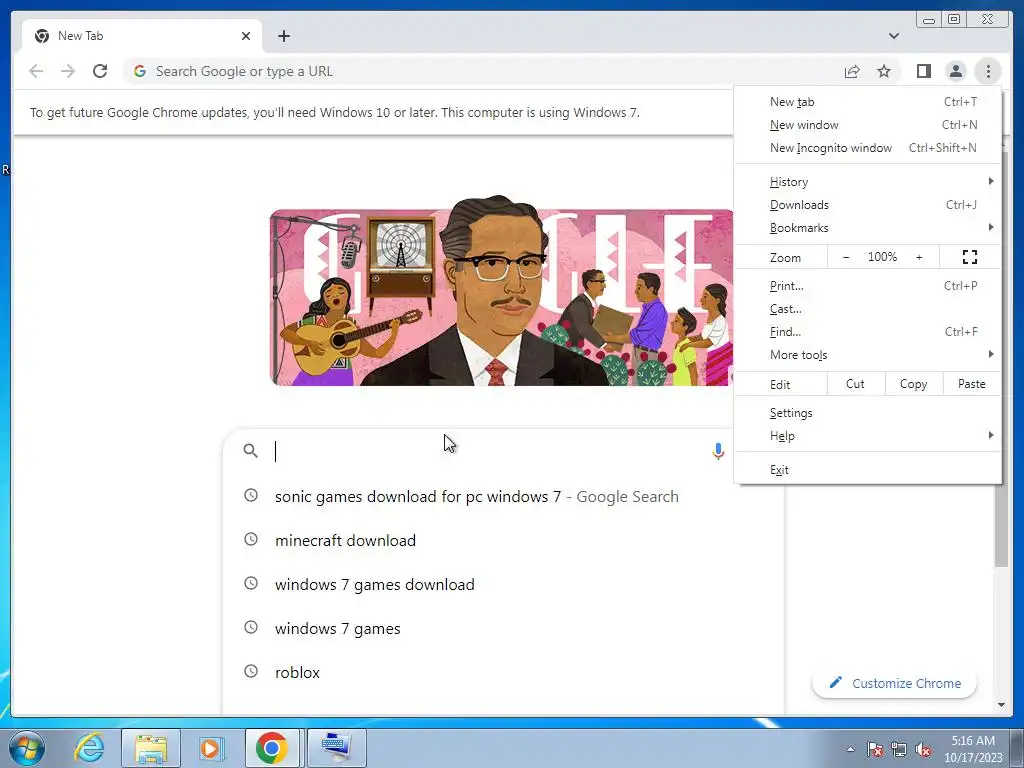This screenshot has height=768, width=1024.
Task: Click the Customize Chrome button
Action: [894, 683]
